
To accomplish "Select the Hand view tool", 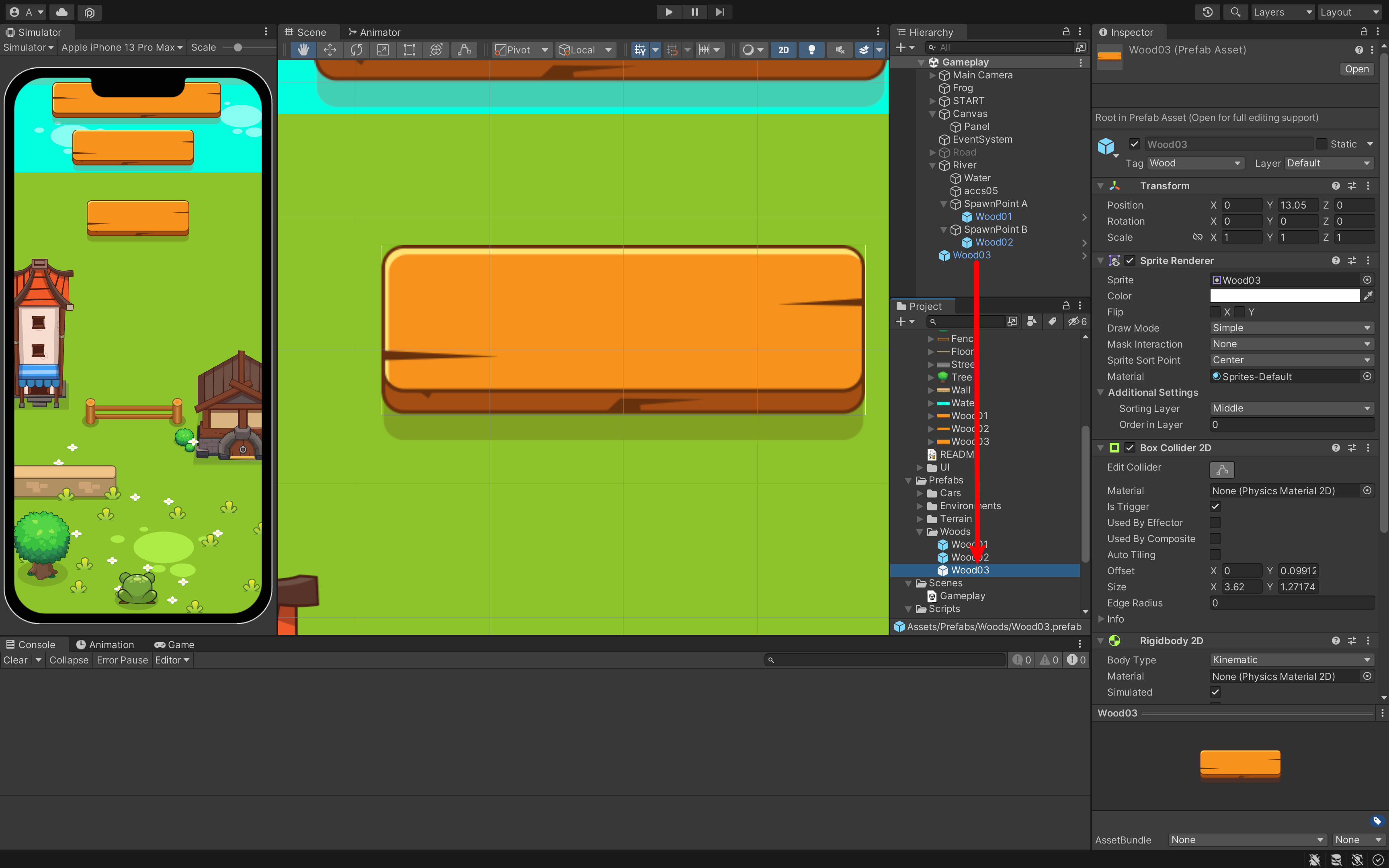I will (x=303, y=50).
